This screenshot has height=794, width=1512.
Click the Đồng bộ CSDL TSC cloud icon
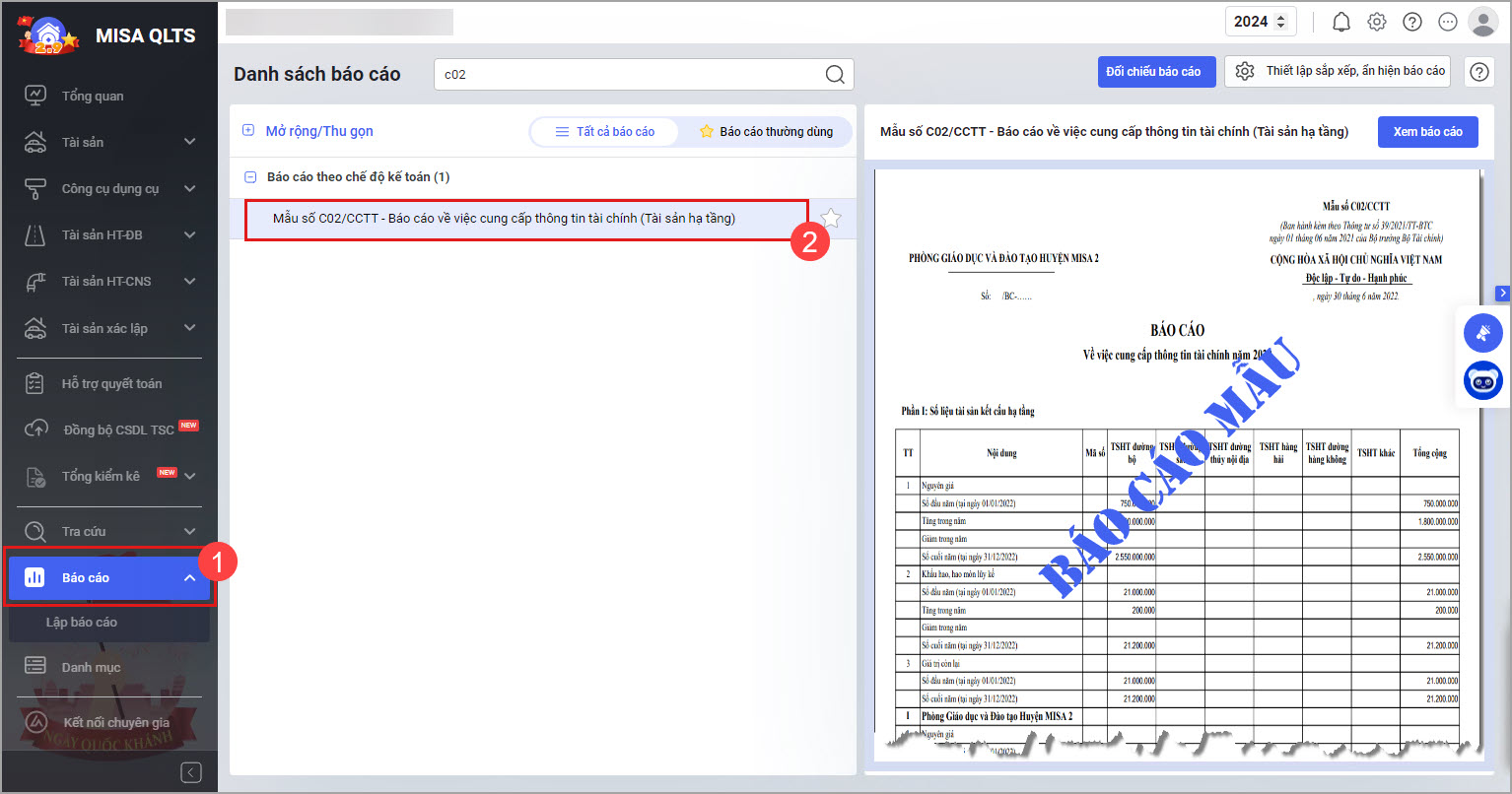point(35,430)
